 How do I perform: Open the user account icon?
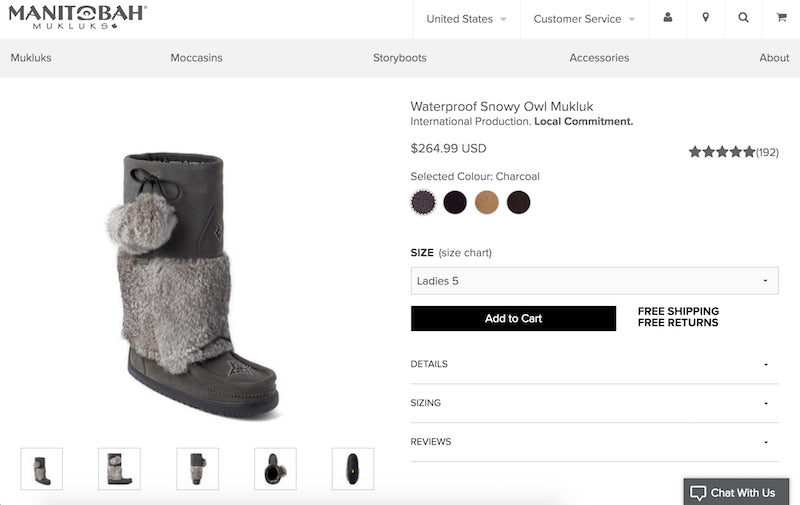coord(668,18)
